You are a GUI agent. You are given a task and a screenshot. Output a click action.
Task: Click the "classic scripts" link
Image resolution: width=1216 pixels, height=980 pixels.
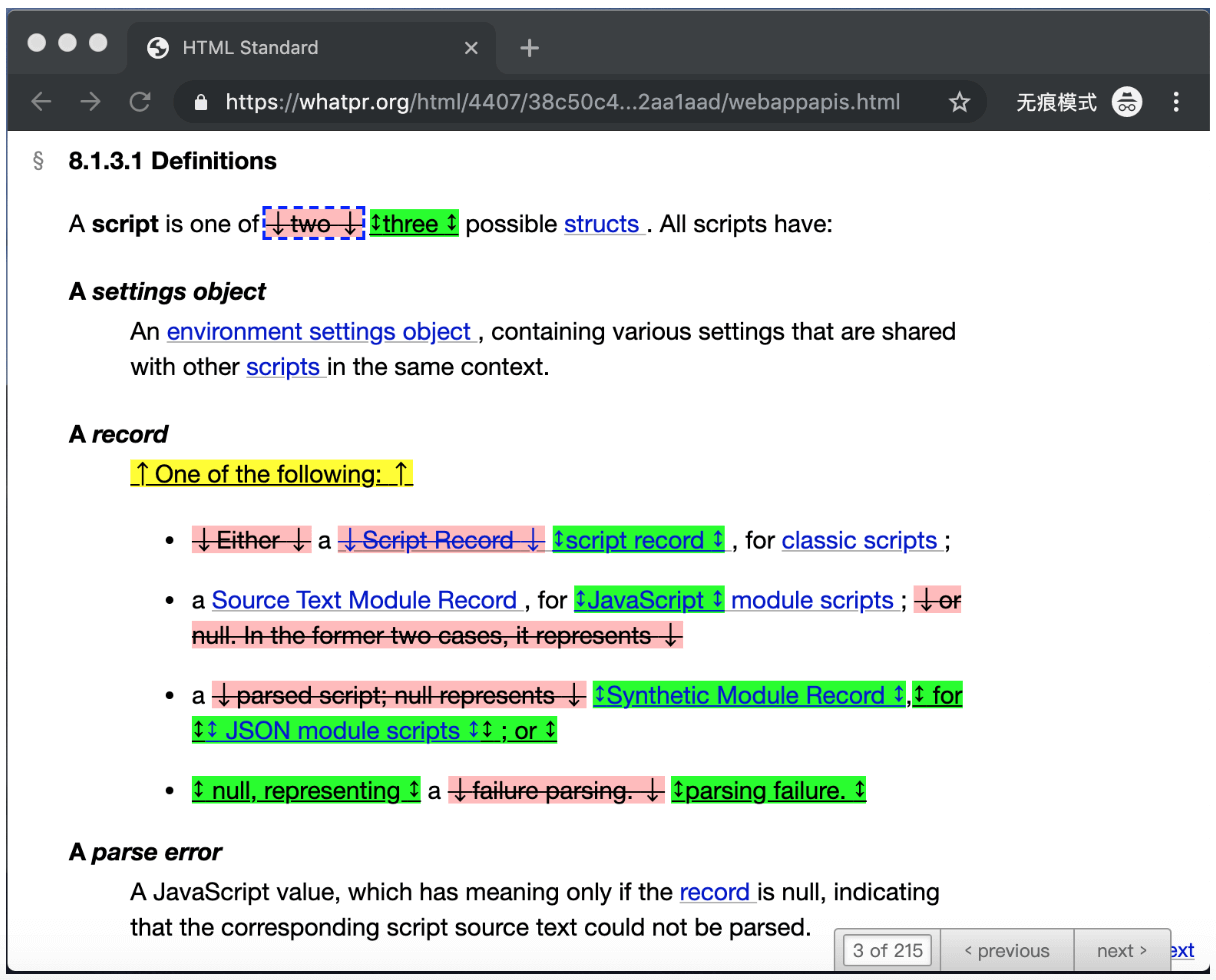[860, 540]
